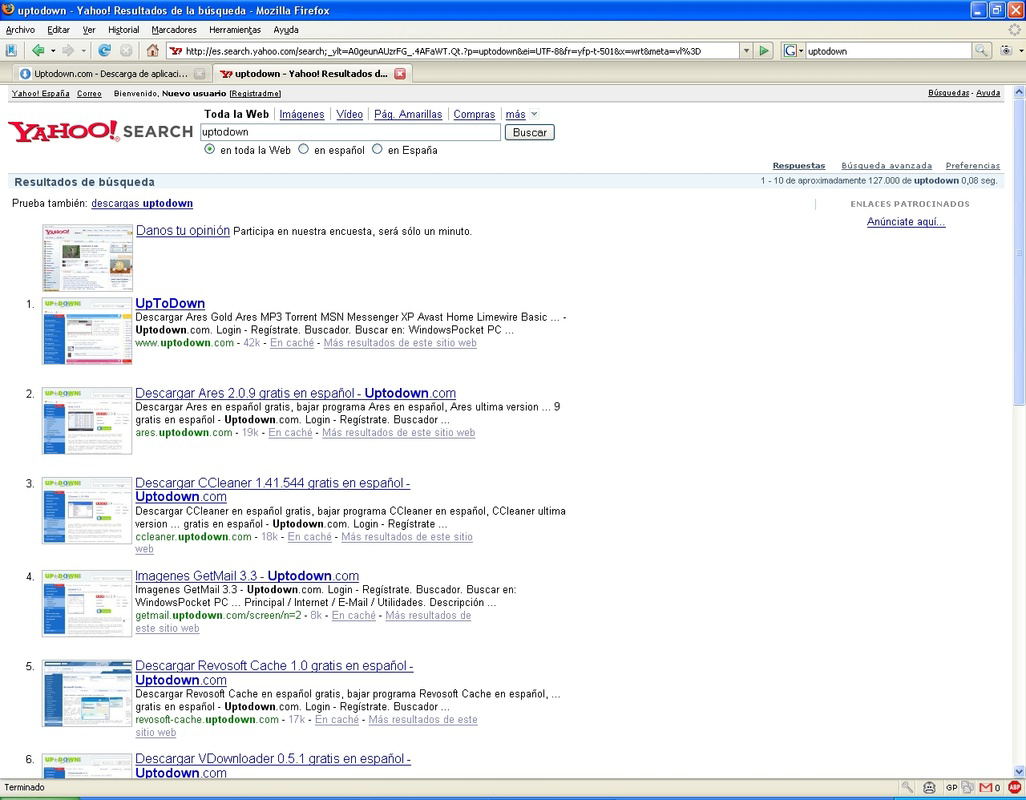Click the UpToDown result thumbnail image
The width and height of the screenshot is (1026, 800).
coord(87,330)
